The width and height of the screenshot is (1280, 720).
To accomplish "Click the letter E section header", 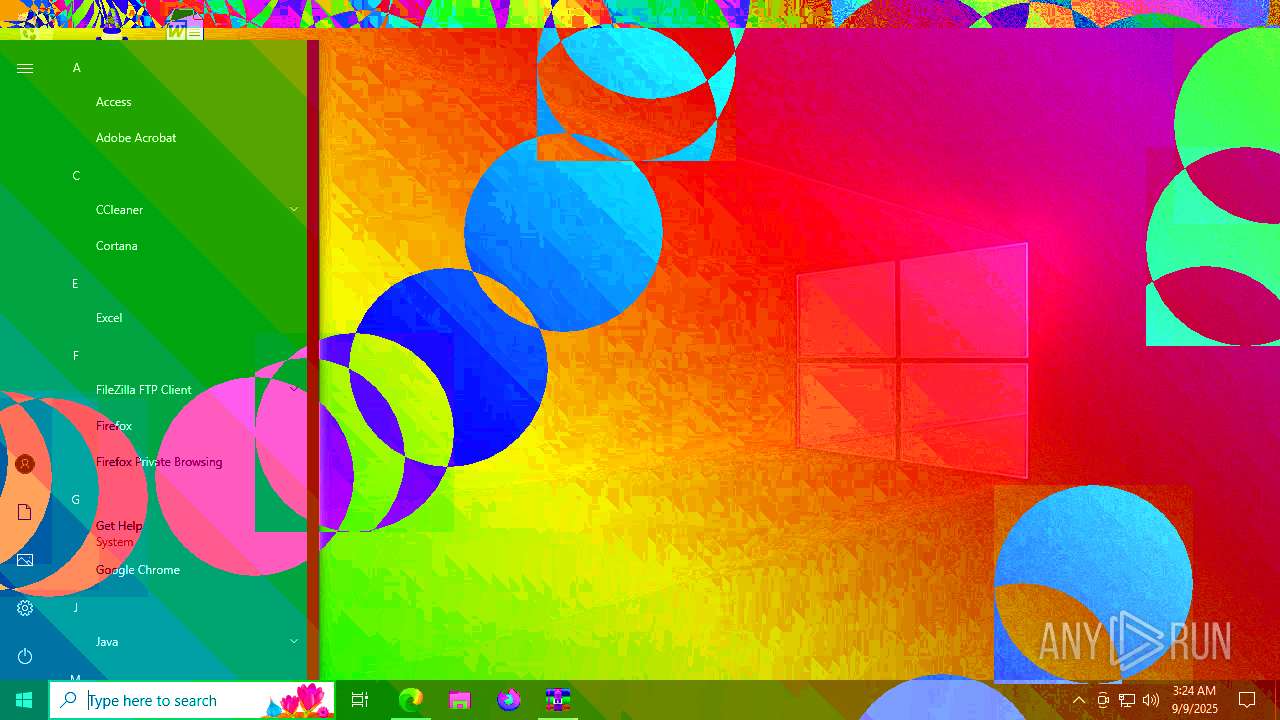I will [x=75, y=284].
